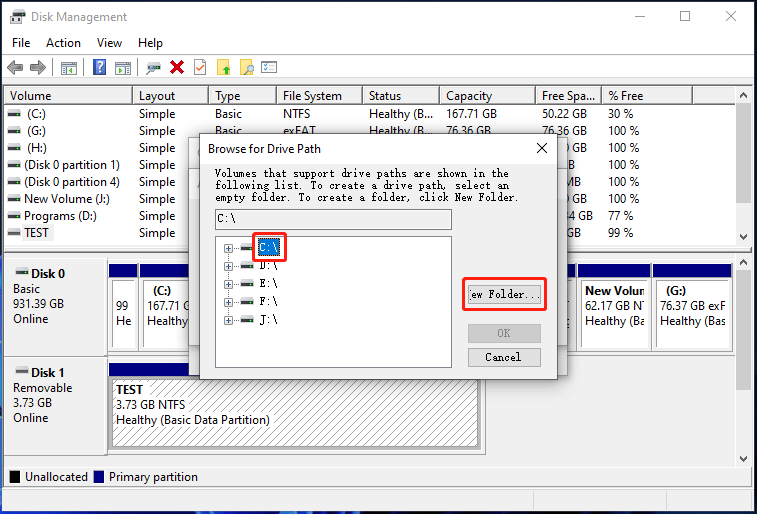This screenshot has height=514, width=757.
Task: Click the New Folder button
Action: pyautogui.click(x=504, y=294)
